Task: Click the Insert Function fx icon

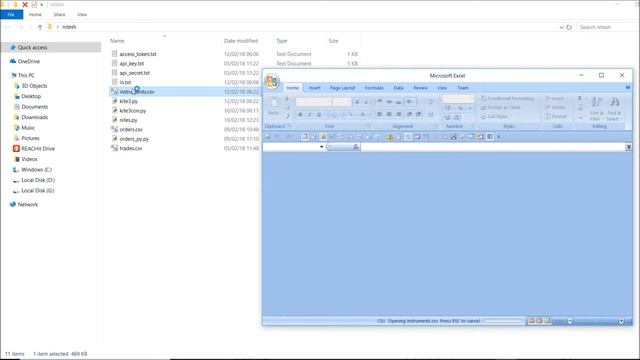Action: click(356, 147)
